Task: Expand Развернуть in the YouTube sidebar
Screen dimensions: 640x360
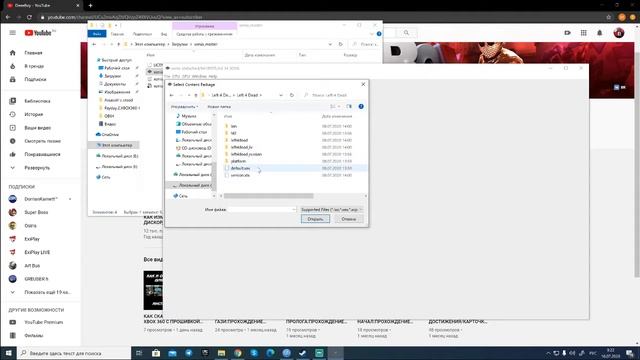Action: tap(37, 168)
